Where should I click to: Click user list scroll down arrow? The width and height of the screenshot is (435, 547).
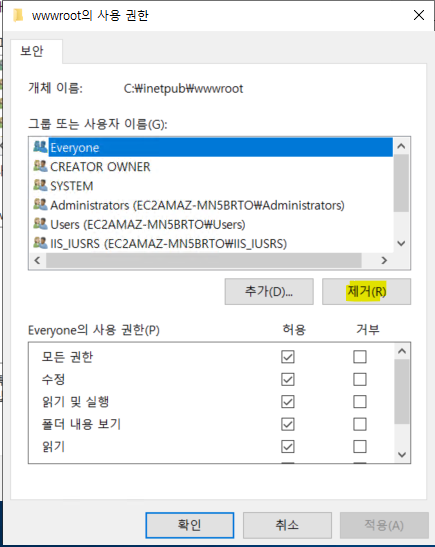click(401, 243)
